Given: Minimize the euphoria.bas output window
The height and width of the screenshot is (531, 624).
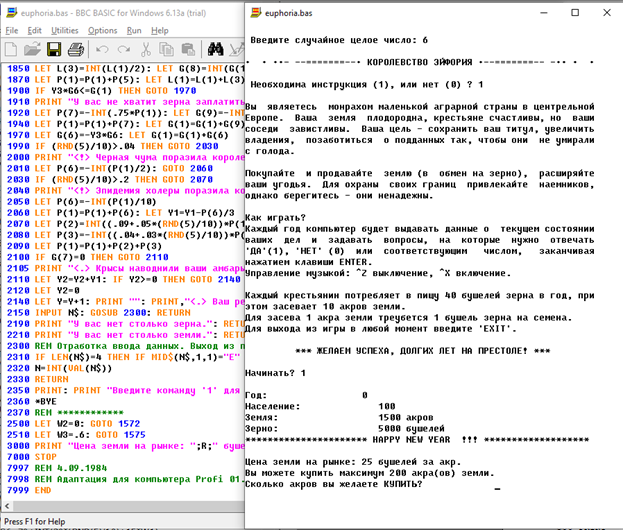Looking at the screenshot, I should [x=544, y=13].
